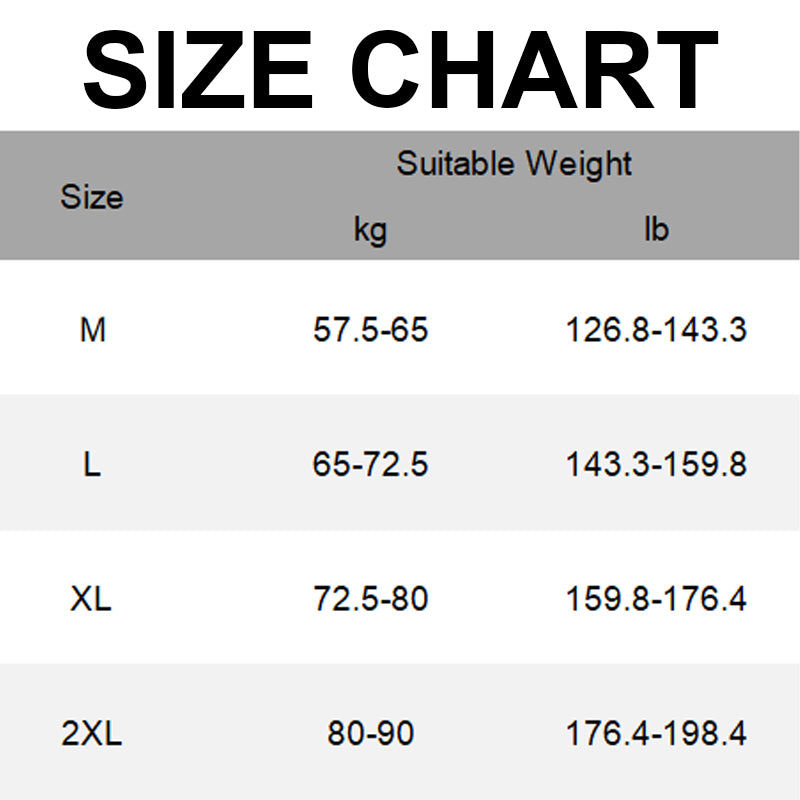Click the 72.5-80 kg value

pyautogui.click(x=370, y=599)
